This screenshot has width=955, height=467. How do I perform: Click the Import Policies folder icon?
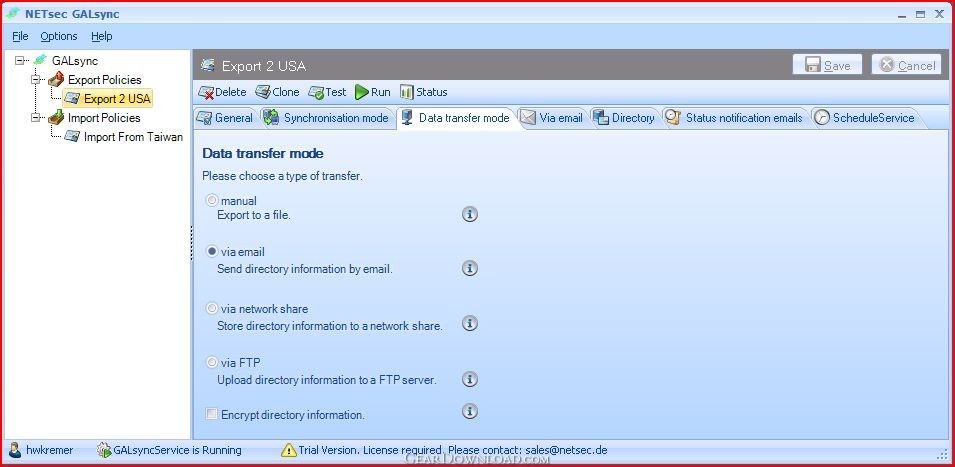tap(56, 117)
